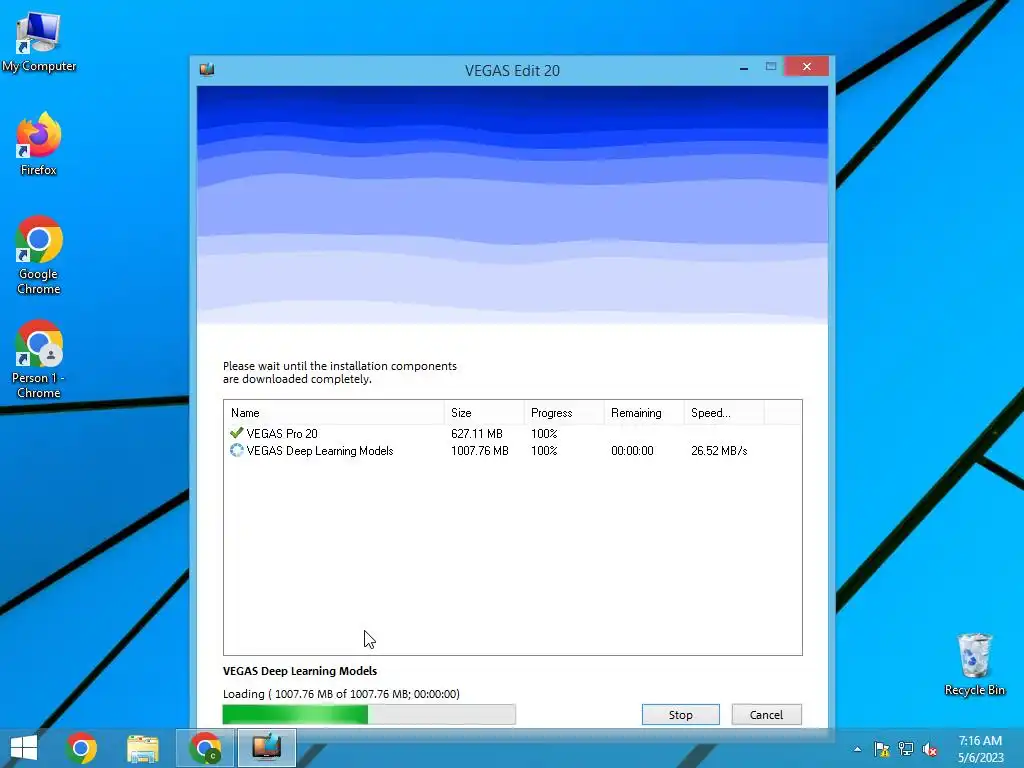Screen dimensions: 1024x768
Task: Open the network tray icon
Action: click(x=906, y=749)
